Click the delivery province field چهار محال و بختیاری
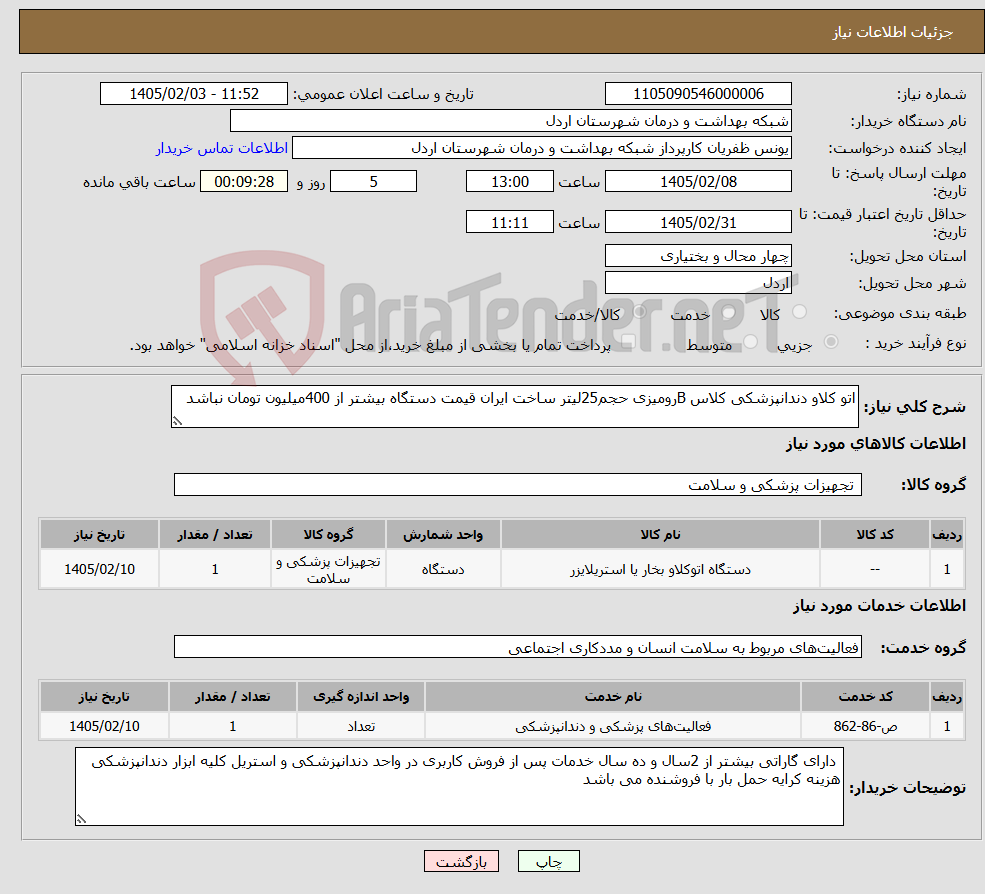The width and height of the screenshot is (985, 894). tap(698, 256)
